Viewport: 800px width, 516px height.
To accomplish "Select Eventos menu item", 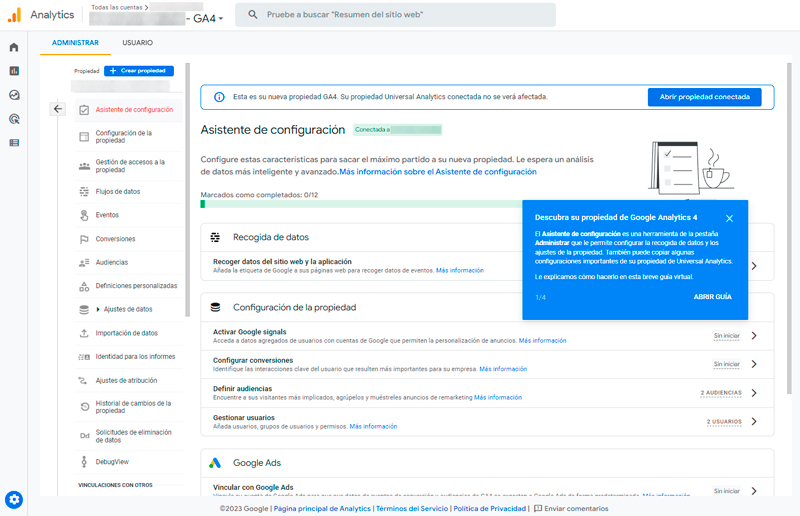I will [129, 215].
